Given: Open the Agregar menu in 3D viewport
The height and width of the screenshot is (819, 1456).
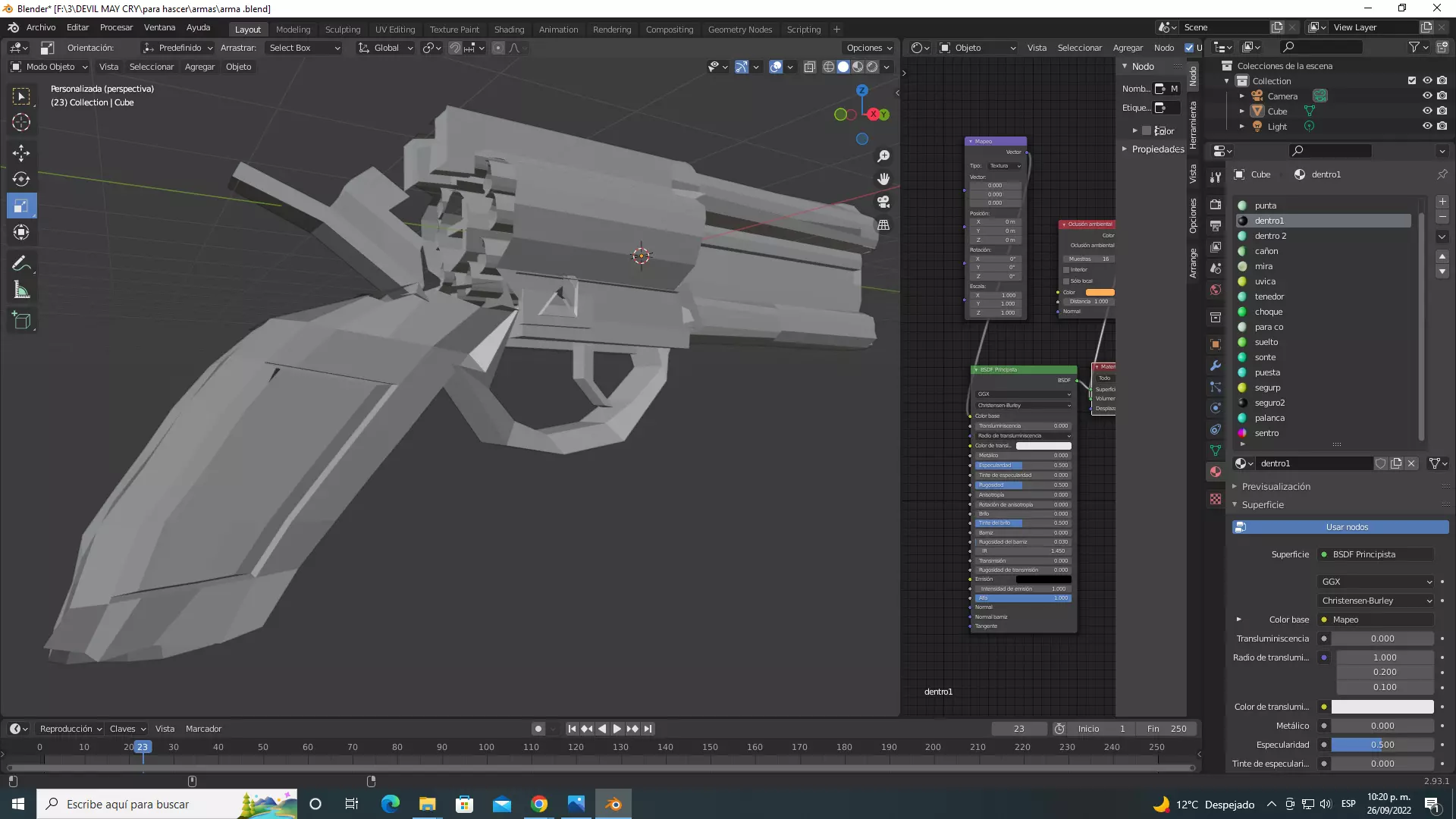Looking at the screenshot, I should click(199, 67).
